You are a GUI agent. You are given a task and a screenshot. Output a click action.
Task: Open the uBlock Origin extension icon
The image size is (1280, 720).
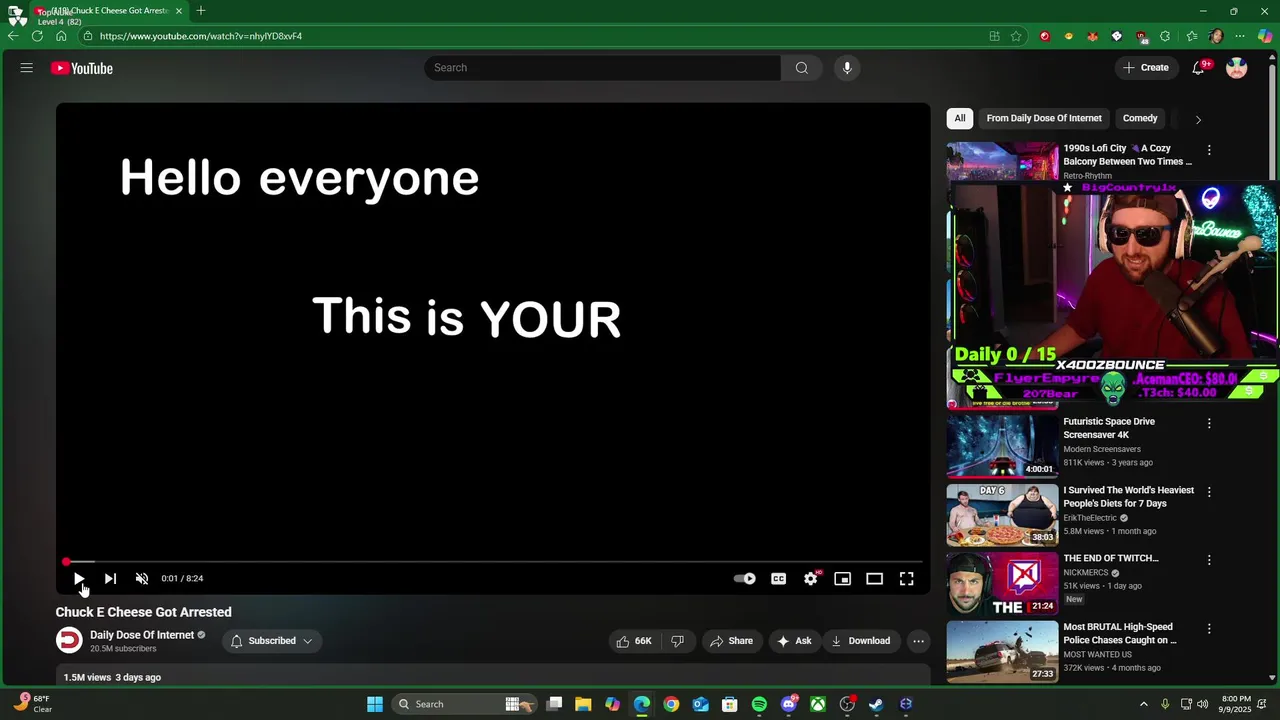(1141, 36)
